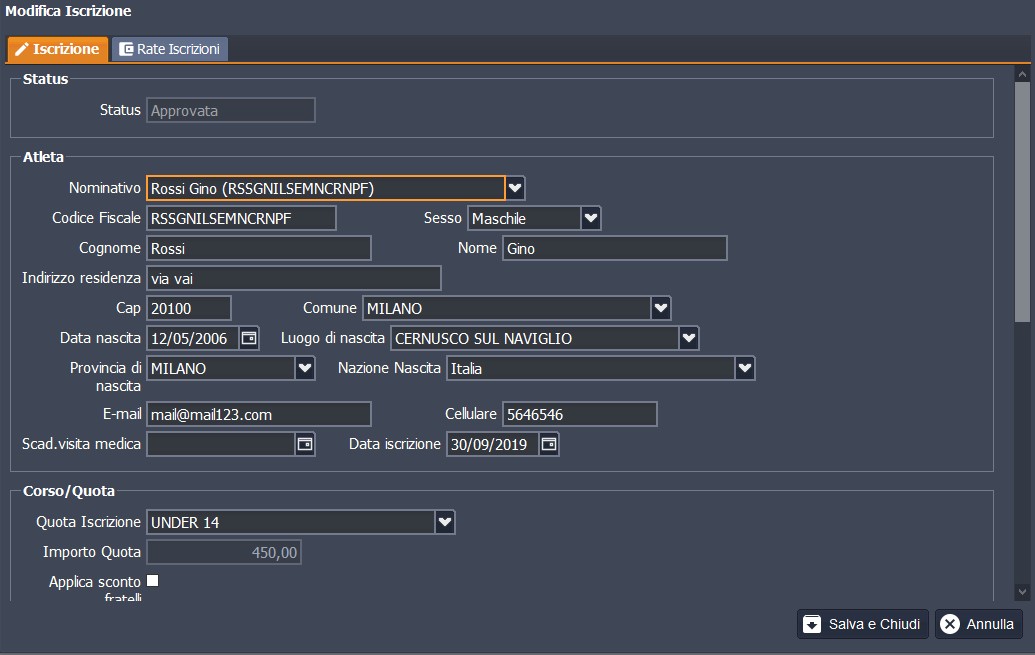Screen dimensions: 1035x655
Task: Click the Indirizzo residenza text field
Action: pyautogui.click(x=293, y=278)
